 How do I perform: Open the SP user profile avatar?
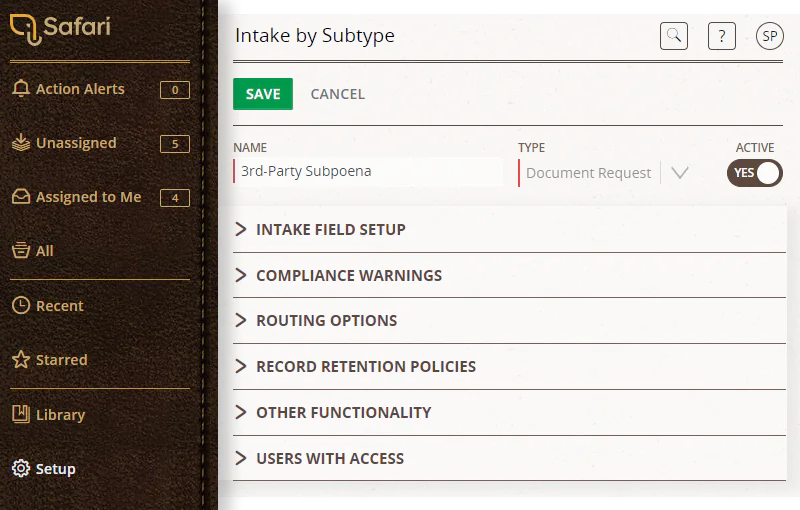point(769,36)
